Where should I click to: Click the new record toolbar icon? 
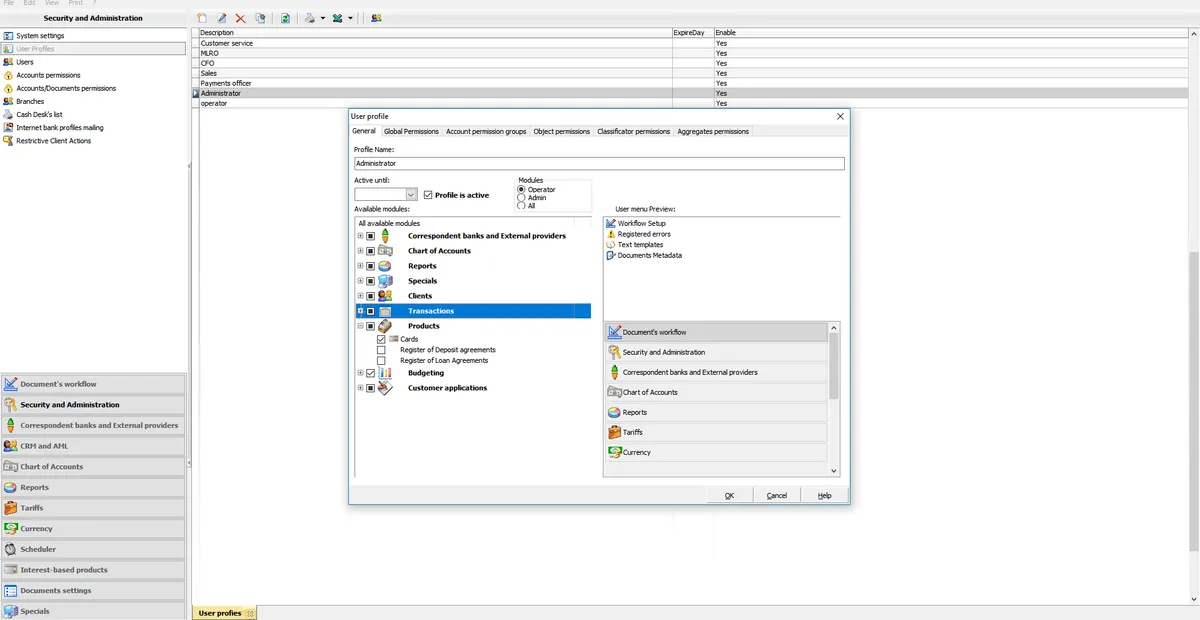click(202, 18)
